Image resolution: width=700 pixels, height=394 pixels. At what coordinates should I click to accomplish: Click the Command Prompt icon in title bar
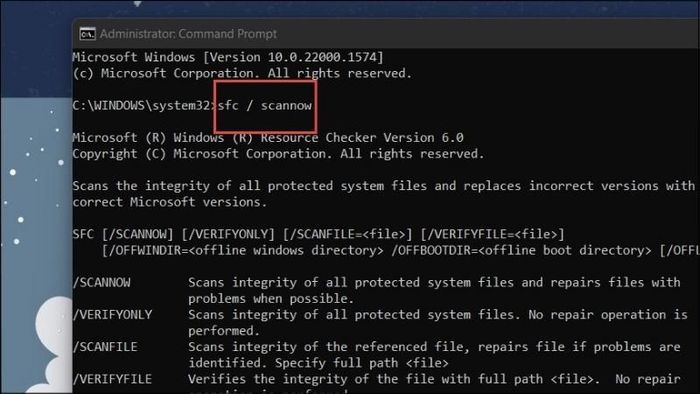tap(88, 34)
